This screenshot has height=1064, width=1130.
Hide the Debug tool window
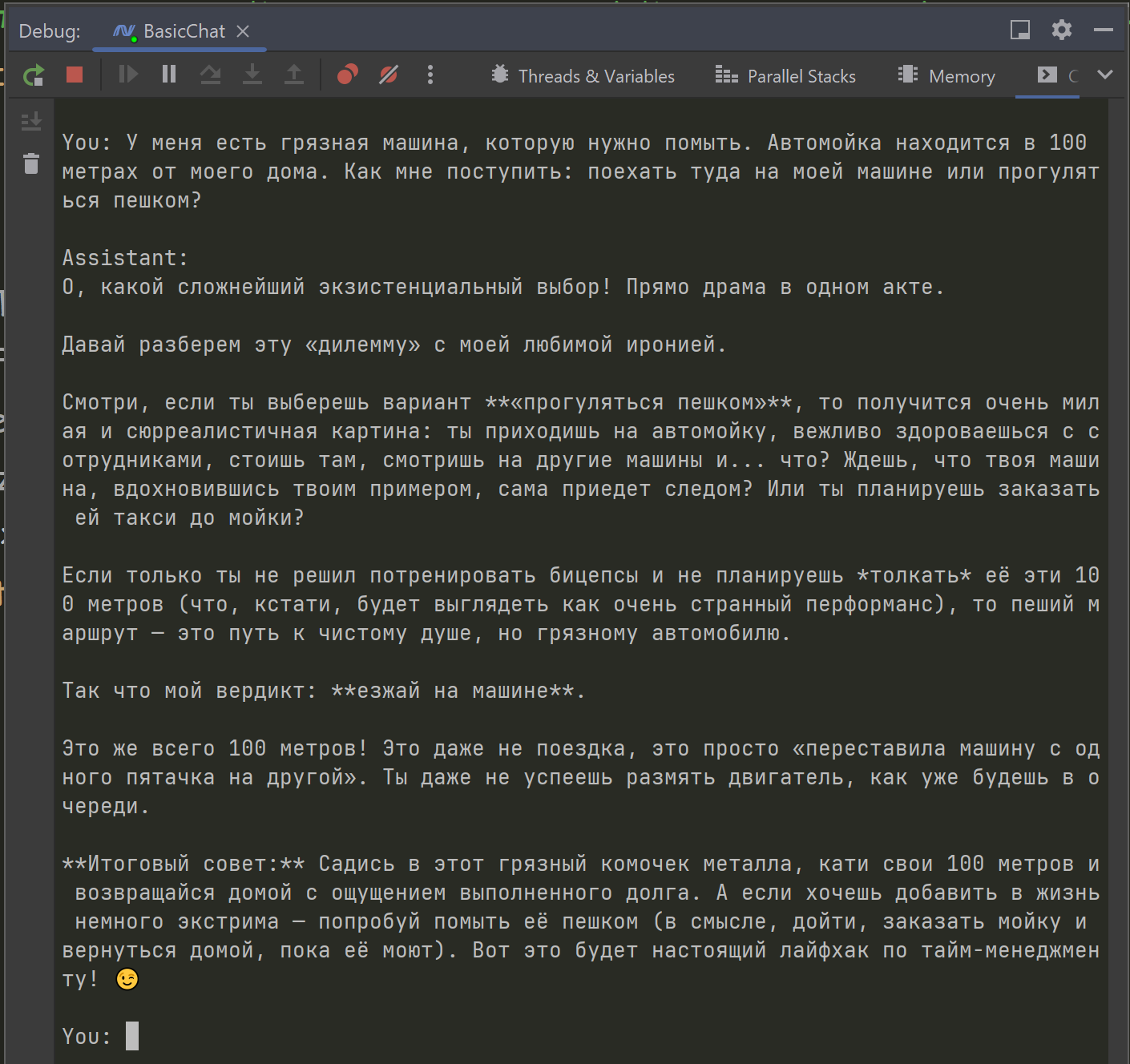coord(1104,30)
